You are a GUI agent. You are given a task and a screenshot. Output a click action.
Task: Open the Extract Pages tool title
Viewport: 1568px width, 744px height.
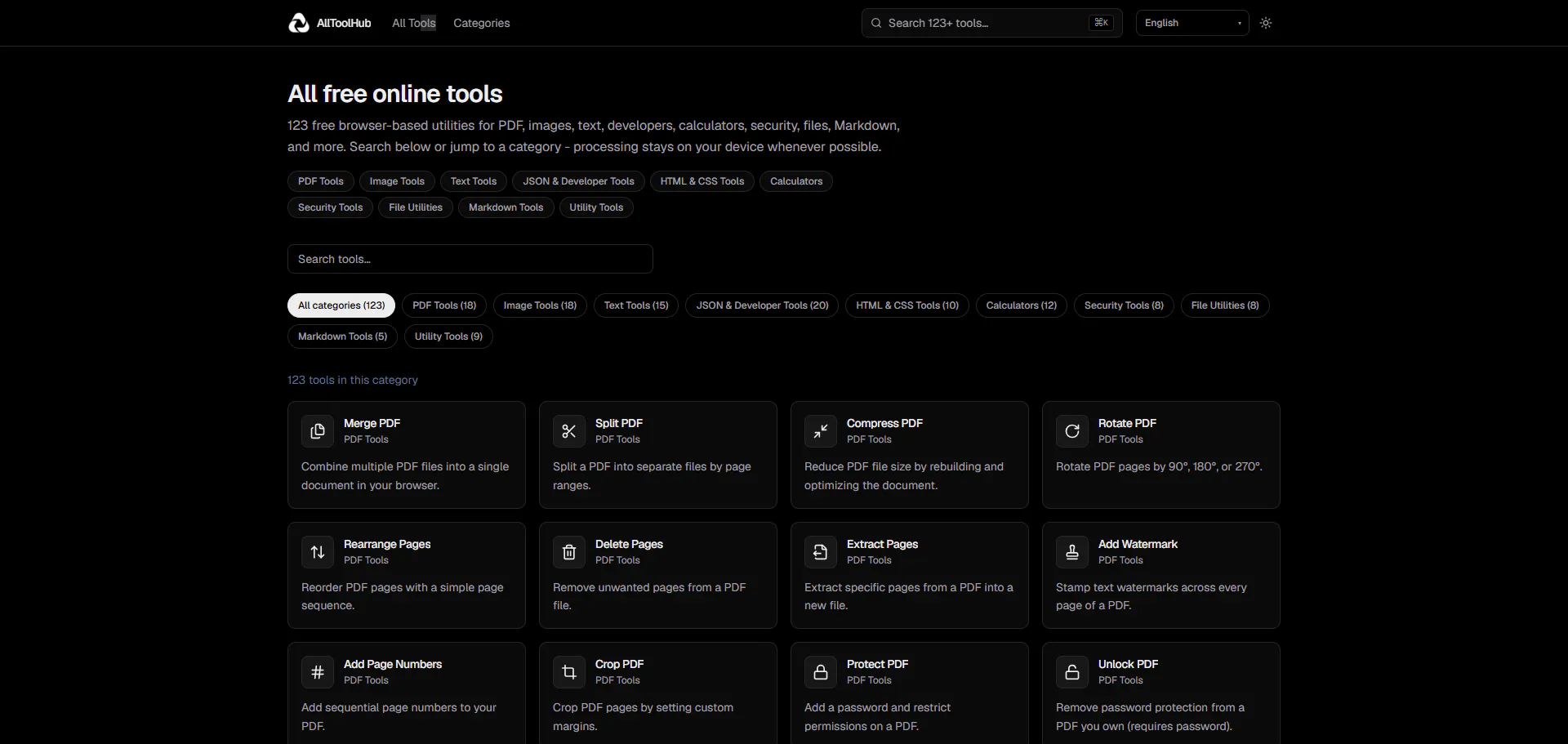[x=882, y=544]
